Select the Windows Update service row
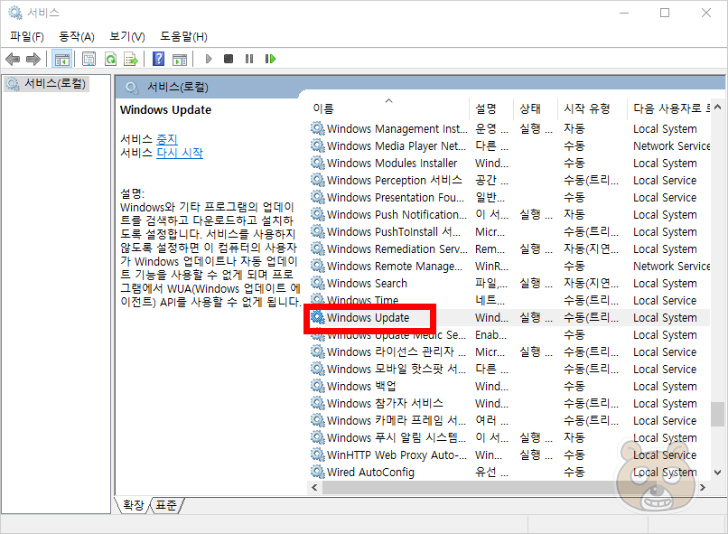Image resolution: width=728 pixels, height=534 pixels. 510,318
